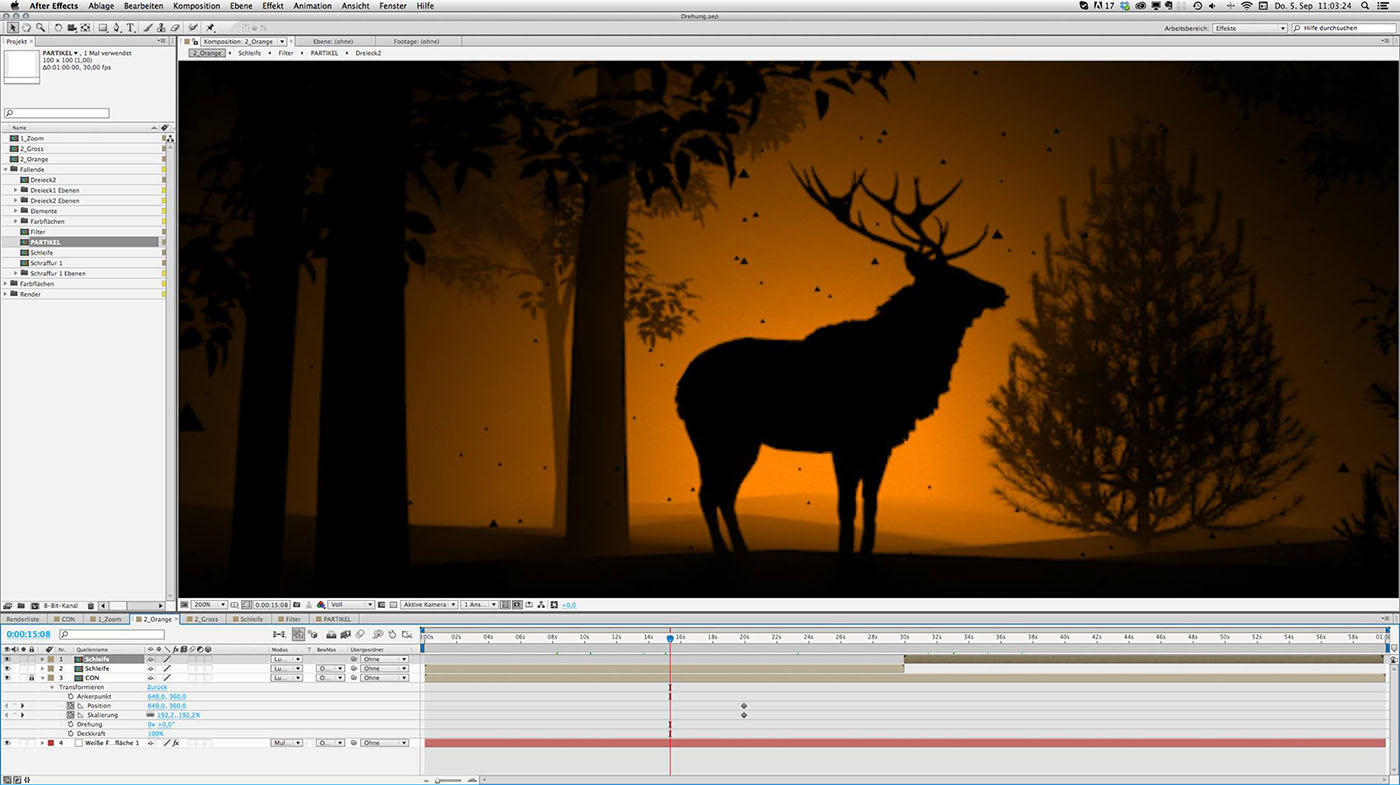1400x785 pixels.
Task: Select the Eraser tool
Action: pos(175,28)
